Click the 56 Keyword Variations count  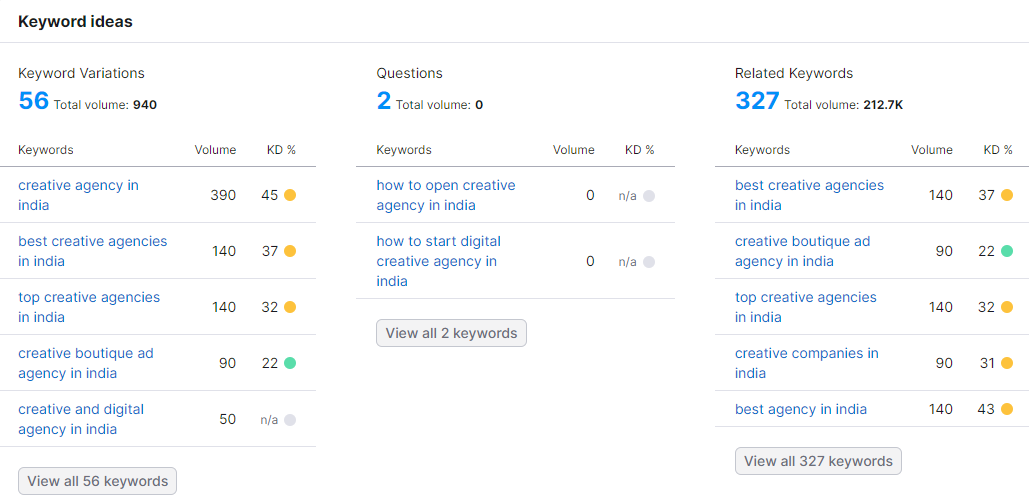(x=33, y=100)
